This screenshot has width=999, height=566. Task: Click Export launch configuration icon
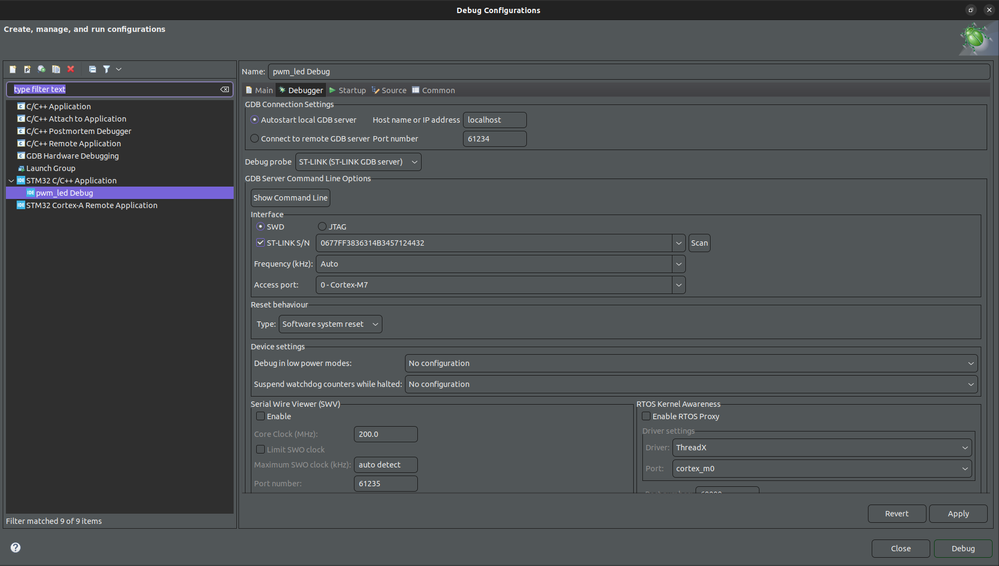click(x=41, y=69)
